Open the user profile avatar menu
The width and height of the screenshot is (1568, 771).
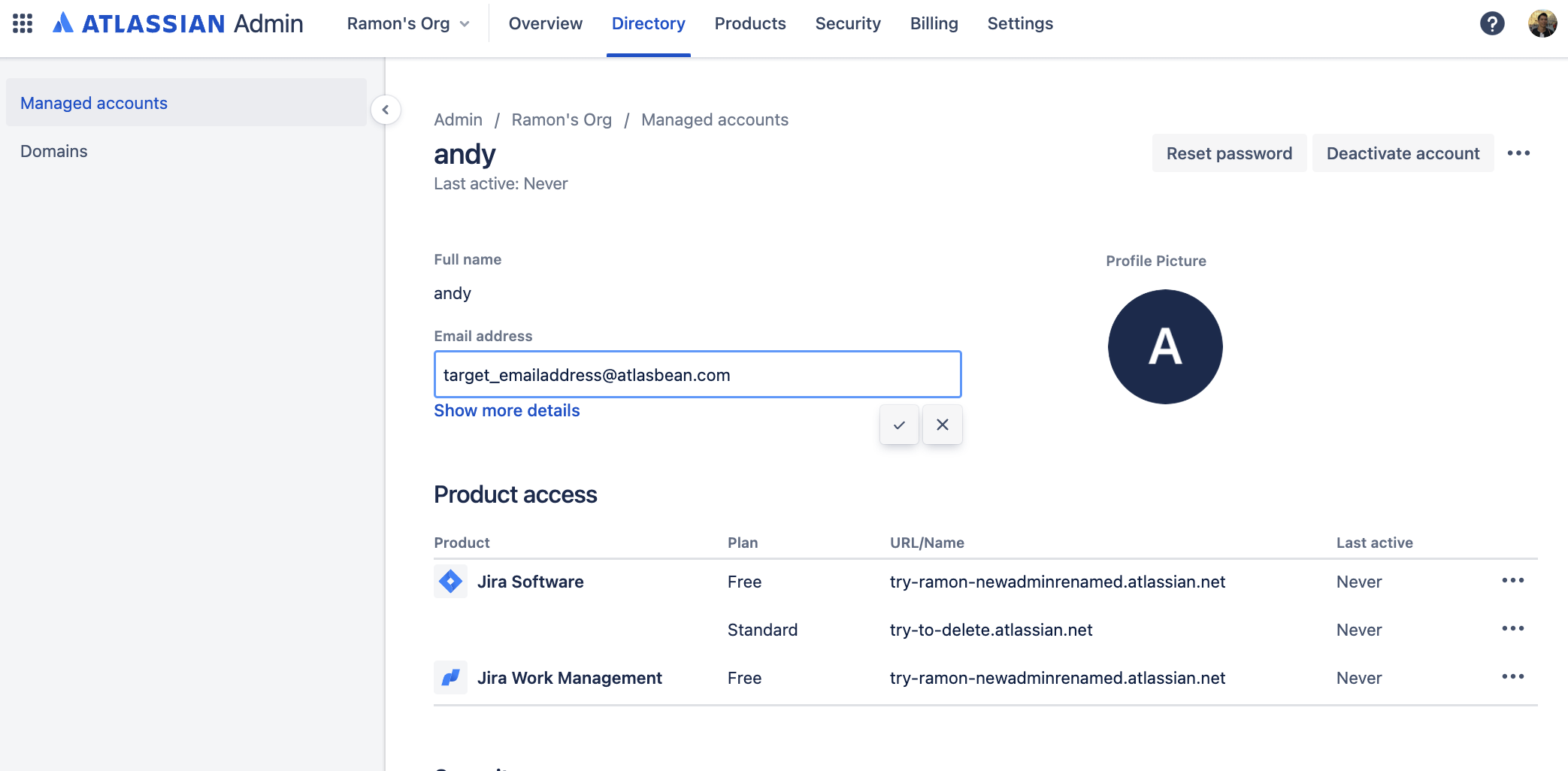click(1542, 23)
